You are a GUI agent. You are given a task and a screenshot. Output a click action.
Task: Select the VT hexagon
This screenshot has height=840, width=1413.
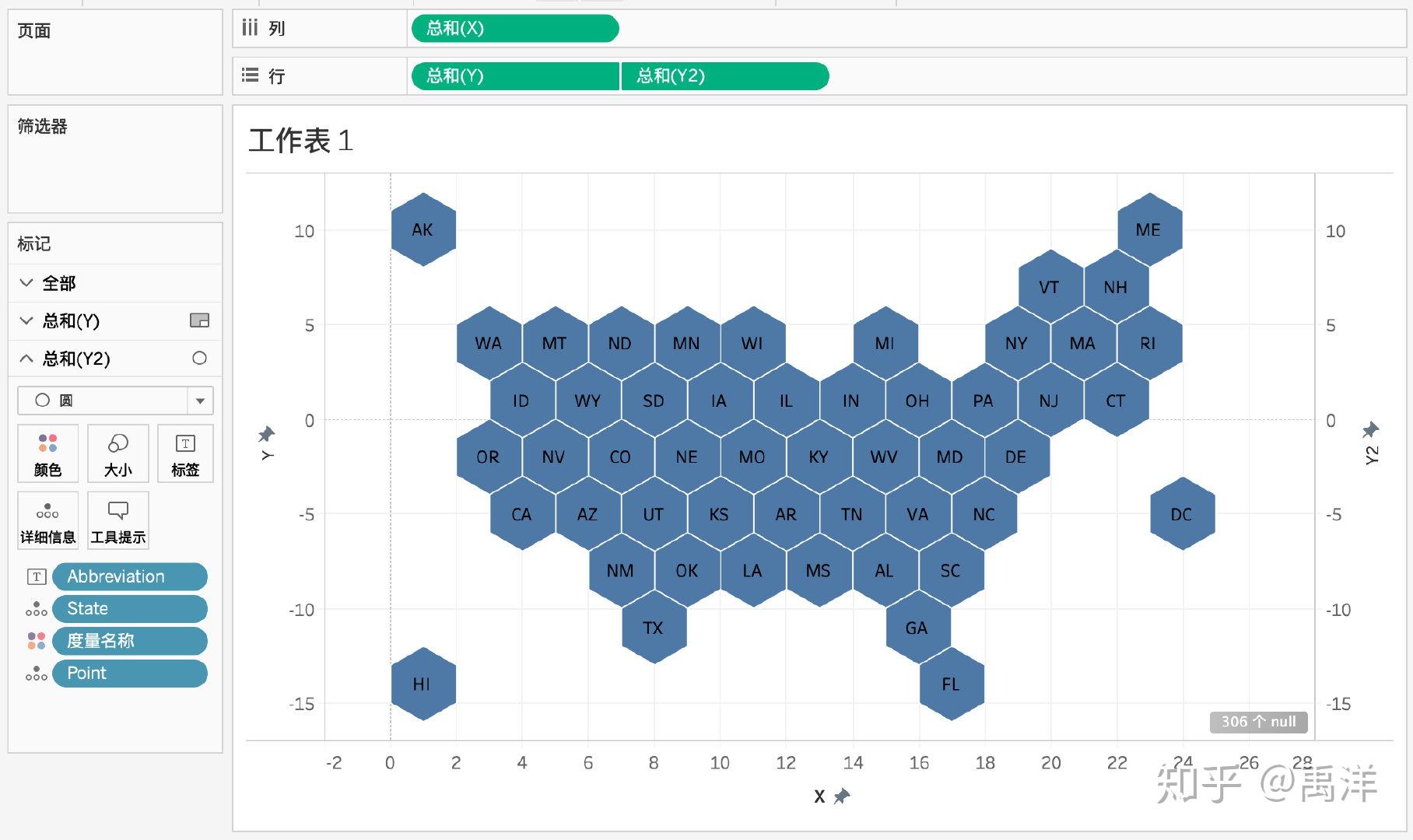point(1050,287)
